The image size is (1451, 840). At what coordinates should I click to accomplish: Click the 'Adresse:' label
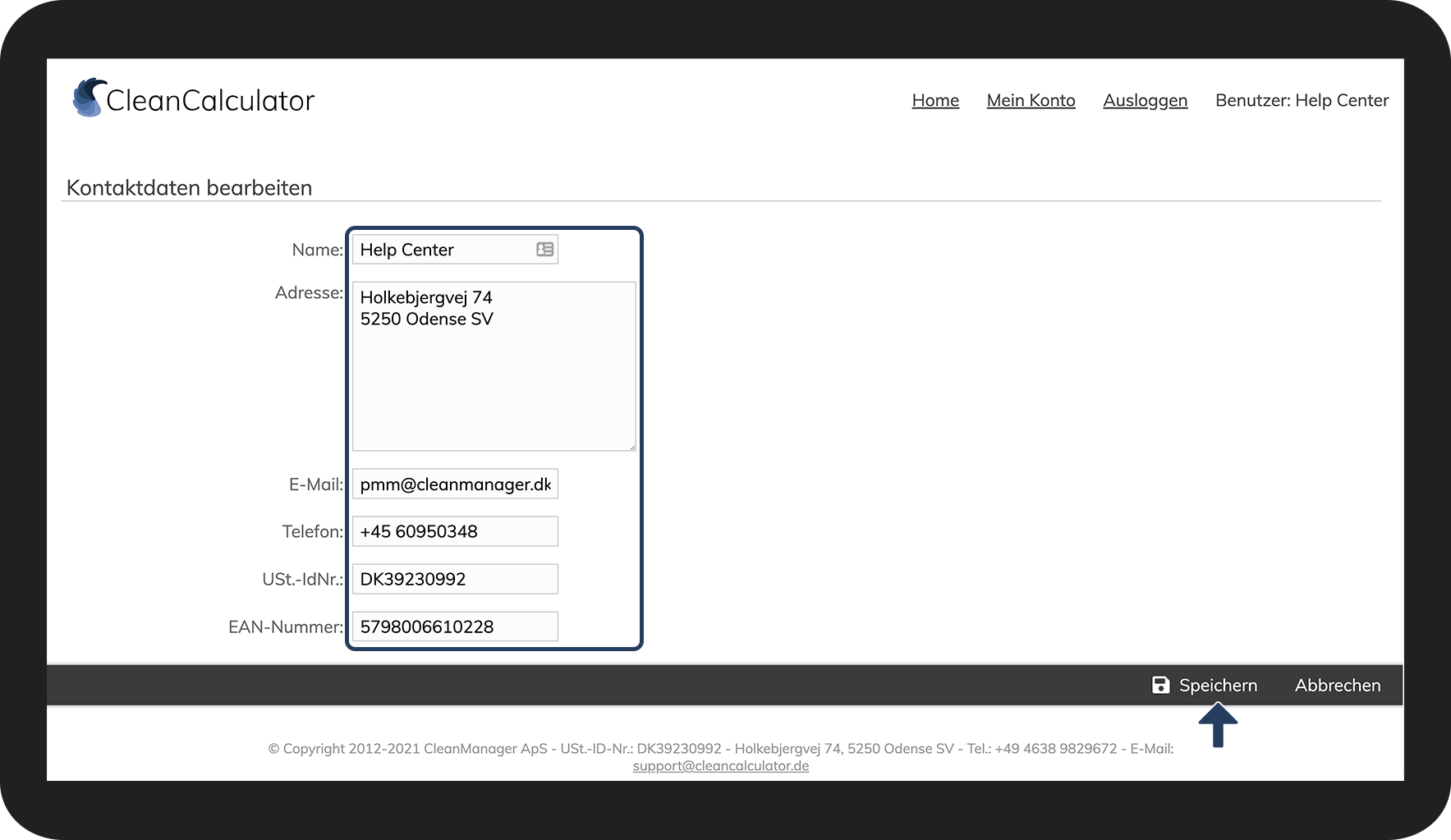tap(309, 292)
